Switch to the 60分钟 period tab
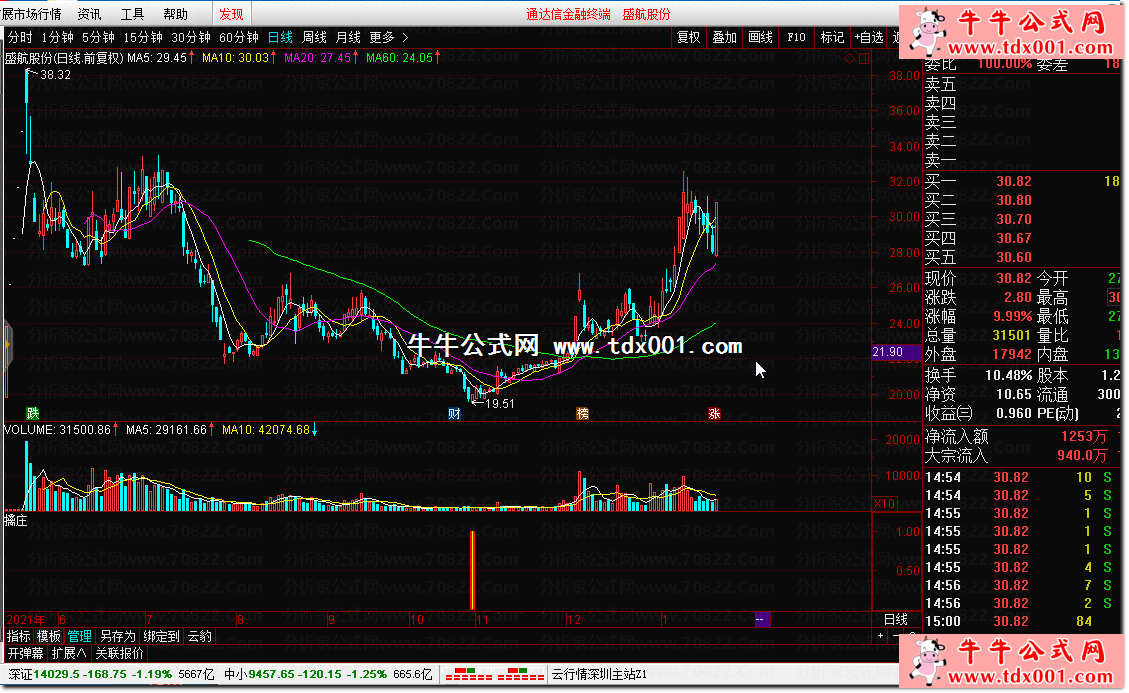Image resolution: width=1129 pixels, height=693 pixels. coord(239,37)
